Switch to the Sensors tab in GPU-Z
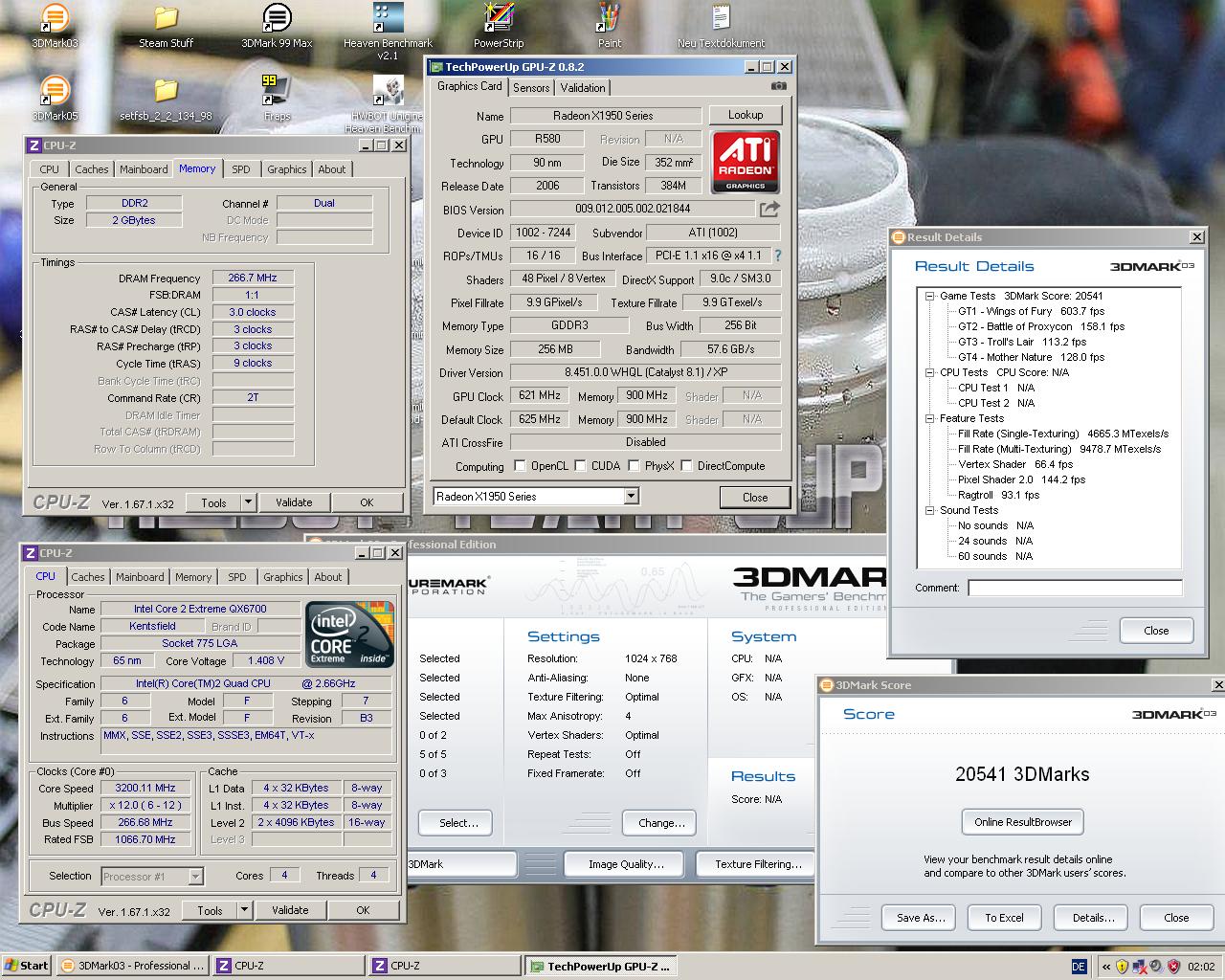 [531, 87]
